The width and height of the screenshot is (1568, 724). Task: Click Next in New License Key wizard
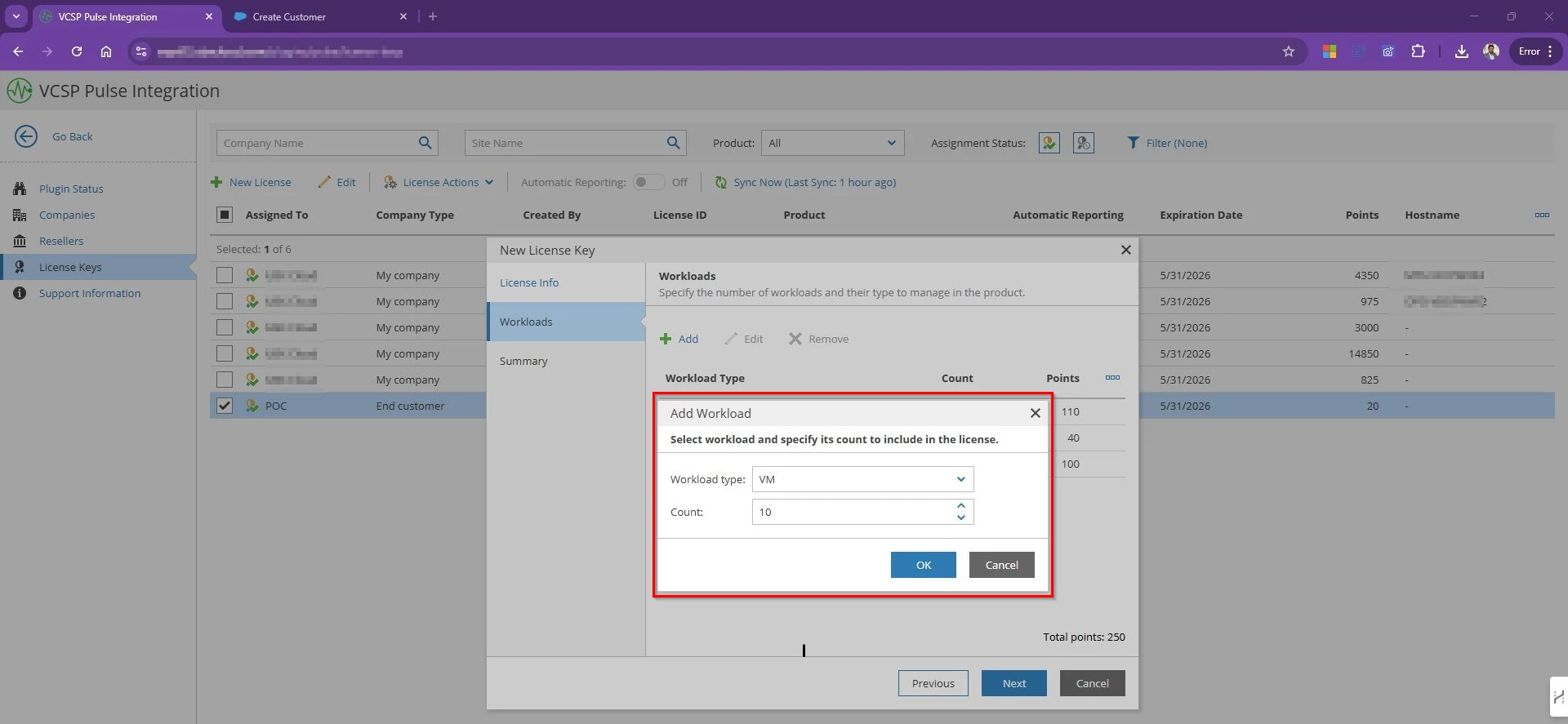tap(1013, 683)
